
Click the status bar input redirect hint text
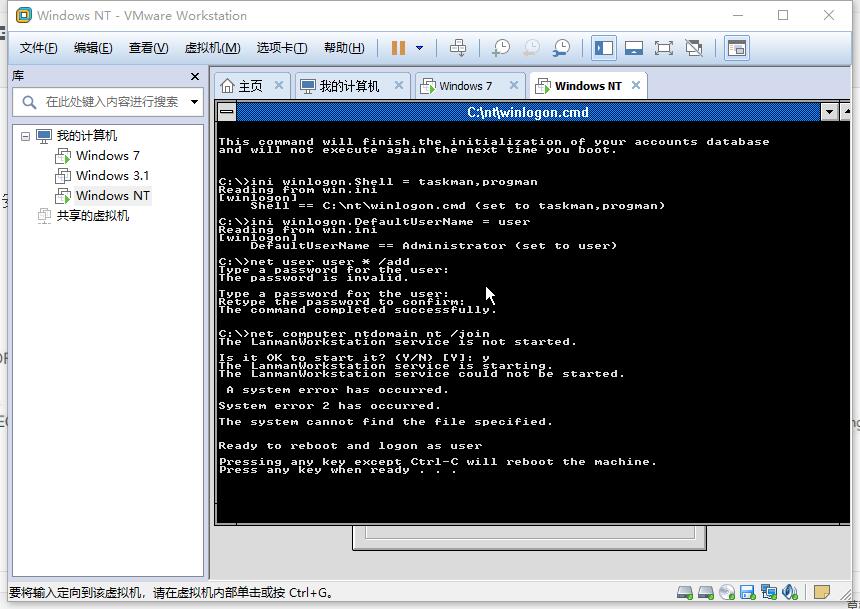click(171, 593)
